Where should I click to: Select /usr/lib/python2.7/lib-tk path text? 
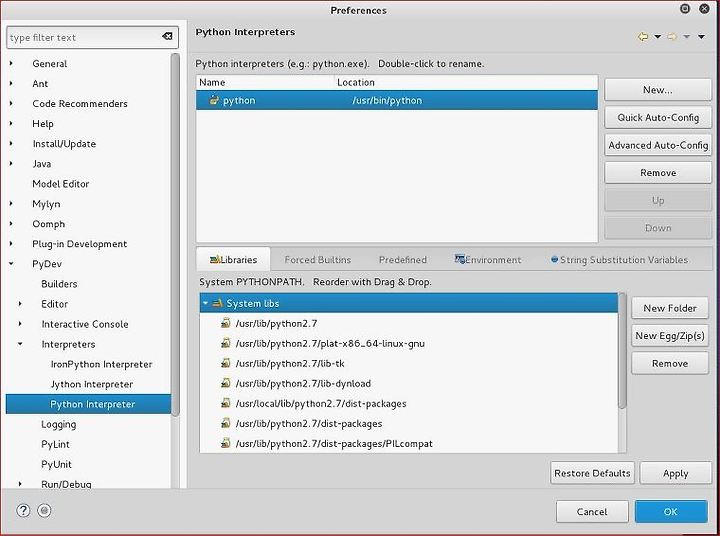click(290, 363)
